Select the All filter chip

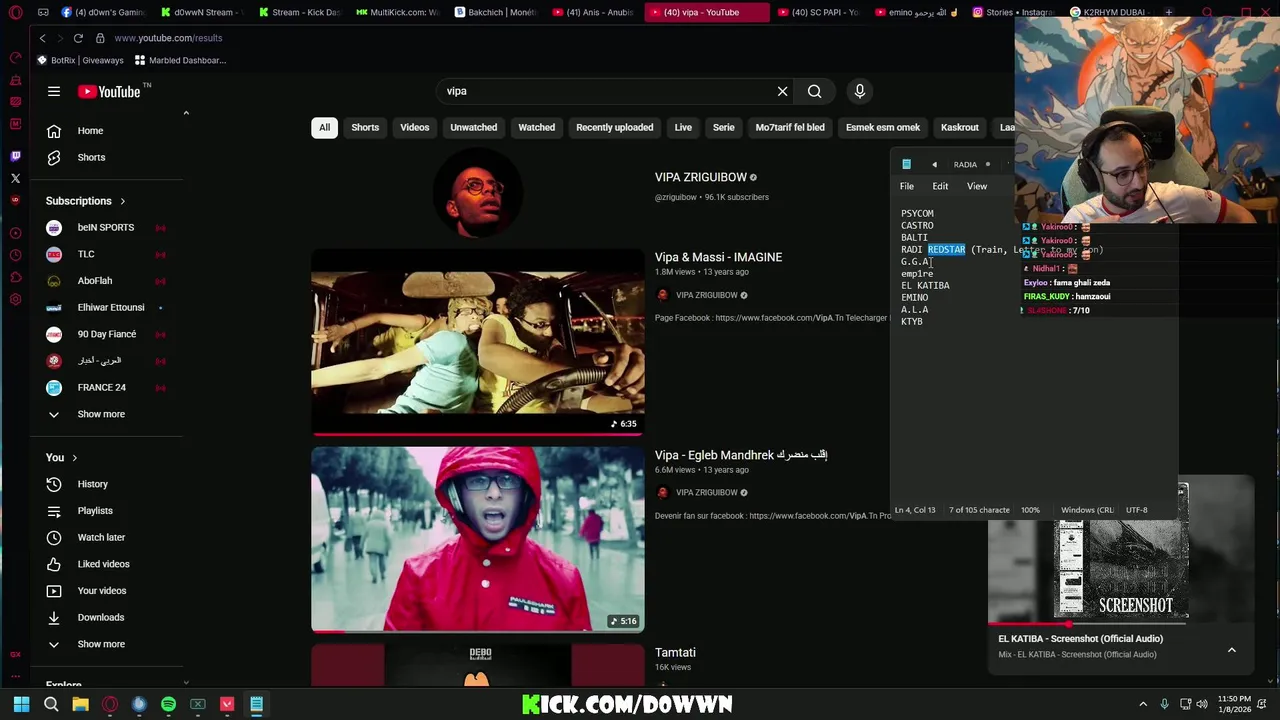pos(324,127)
